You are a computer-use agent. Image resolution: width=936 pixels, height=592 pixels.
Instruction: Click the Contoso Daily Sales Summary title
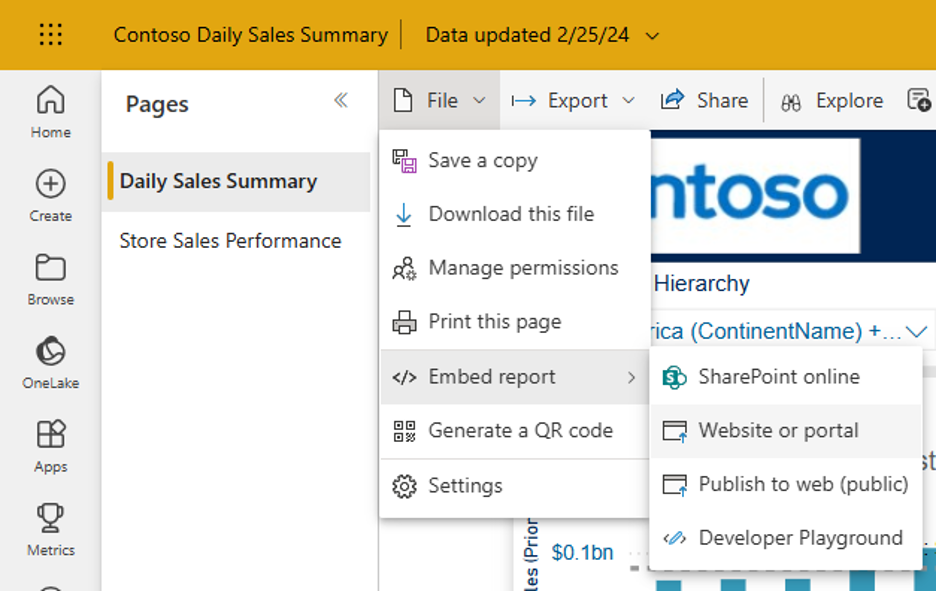[x=251, y=35]
